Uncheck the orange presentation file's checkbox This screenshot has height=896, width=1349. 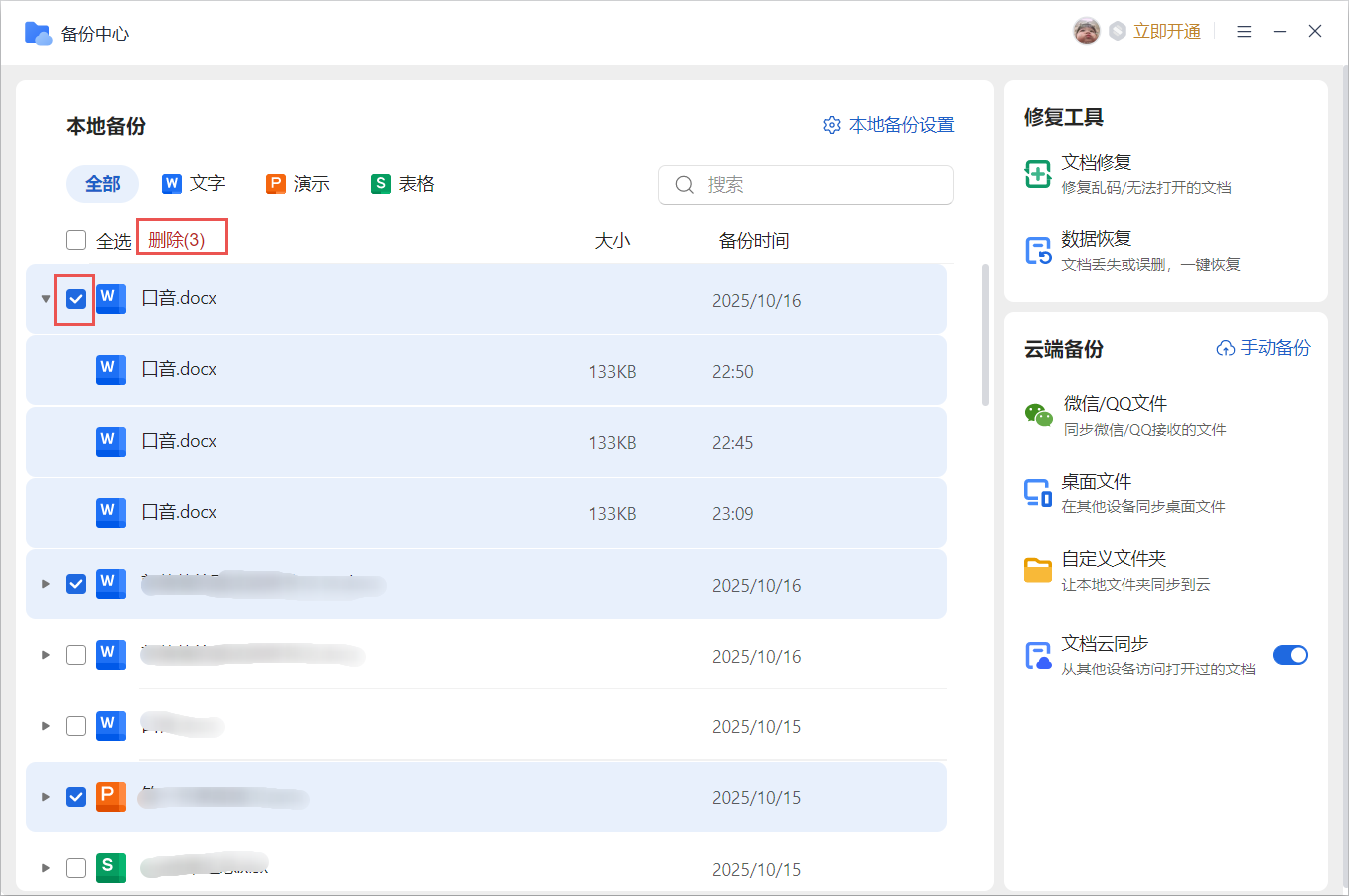pos(76,797)
